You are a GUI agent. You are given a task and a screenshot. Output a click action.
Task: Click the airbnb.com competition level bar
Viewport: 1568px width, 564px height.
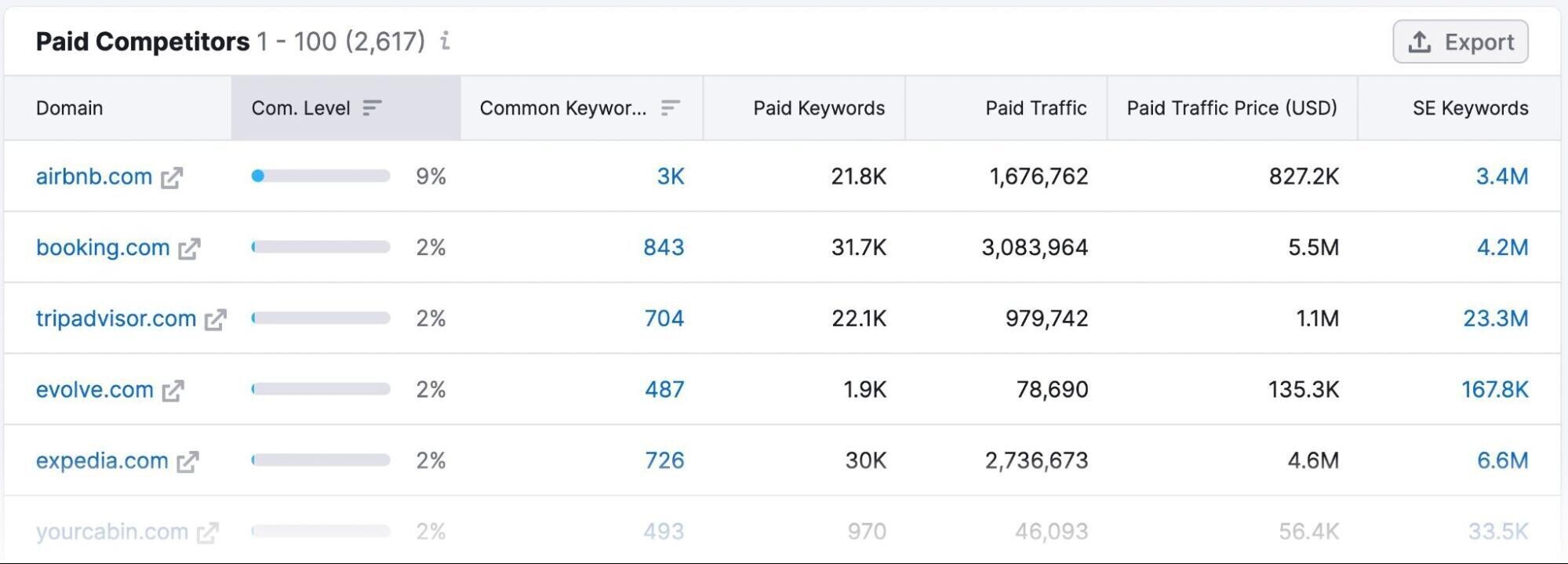point(321,176)
